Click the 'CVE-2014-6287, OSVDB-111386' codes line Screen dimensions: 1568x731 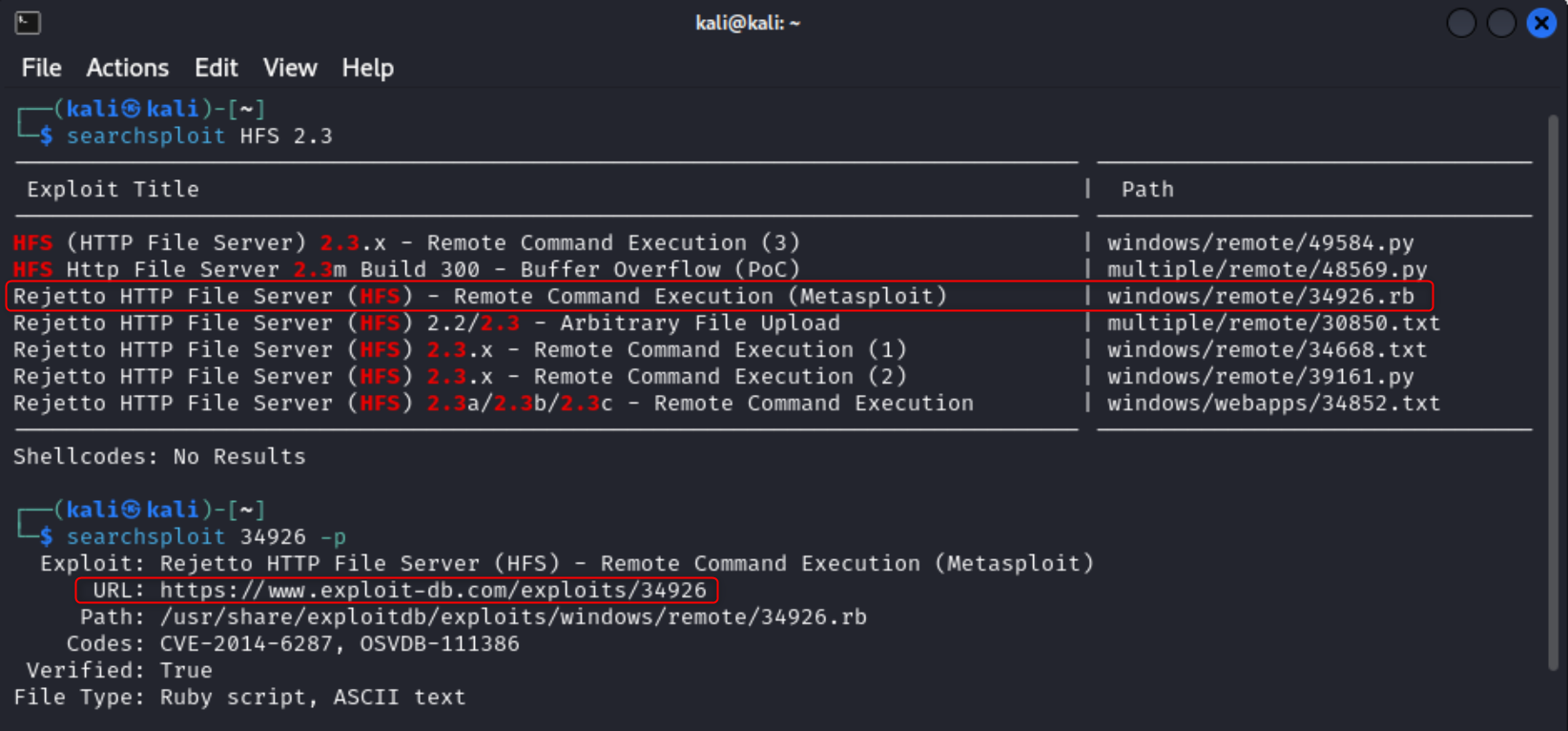(293, 644)
